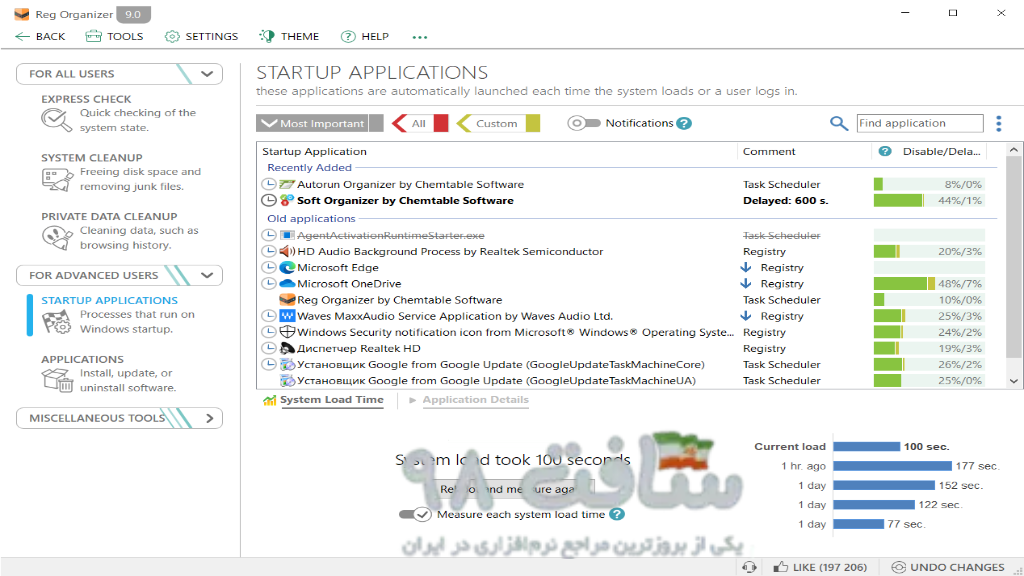Click the LIKE (197 206) button
Screen dimensions: 1024x576
(820, 568)
